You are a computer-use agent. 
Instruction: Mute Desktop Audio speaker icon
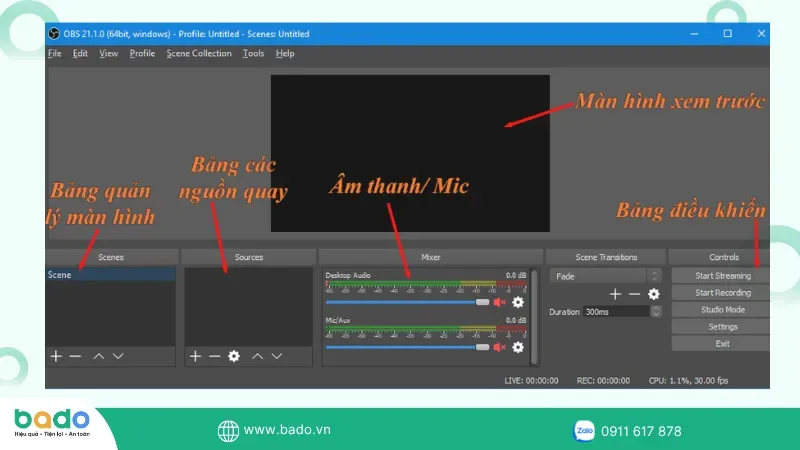(499, 302)
